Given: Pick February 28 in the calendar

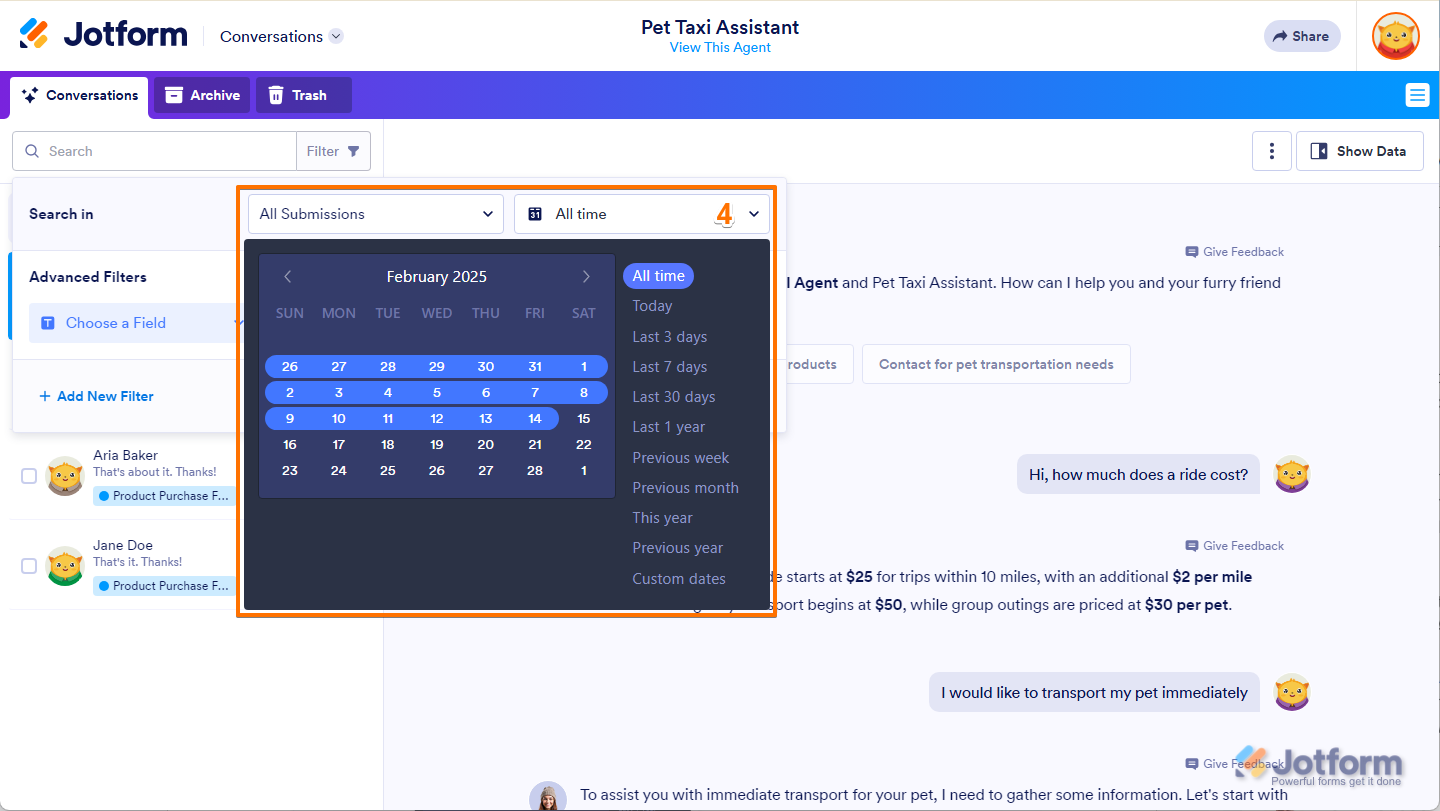Looking at the screenshot, I should point(535,471).
